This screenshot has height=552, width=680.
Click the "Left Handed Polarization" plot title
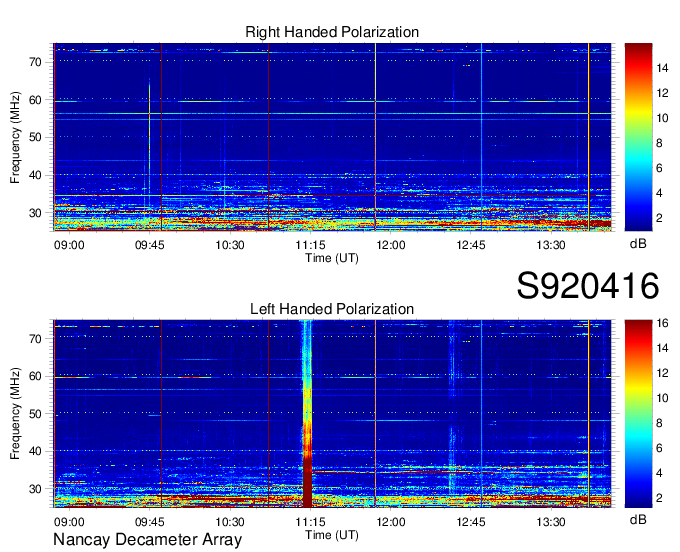tap(332, 309)
